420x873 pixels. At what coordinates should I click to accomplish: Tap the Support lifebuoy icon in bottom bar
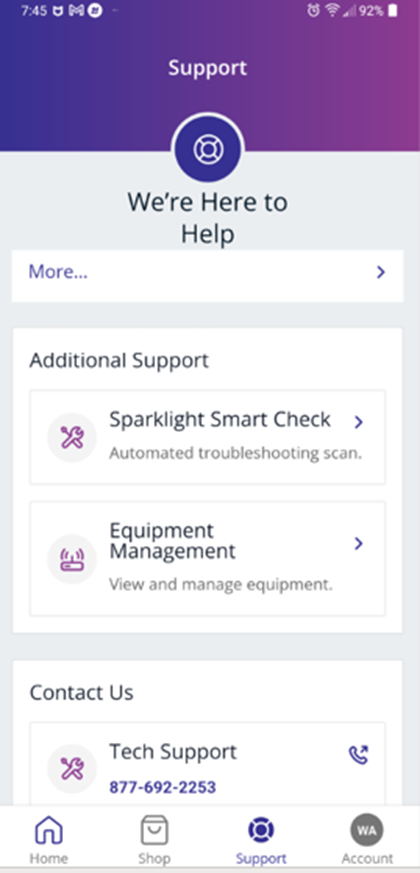tap(261, 831)
